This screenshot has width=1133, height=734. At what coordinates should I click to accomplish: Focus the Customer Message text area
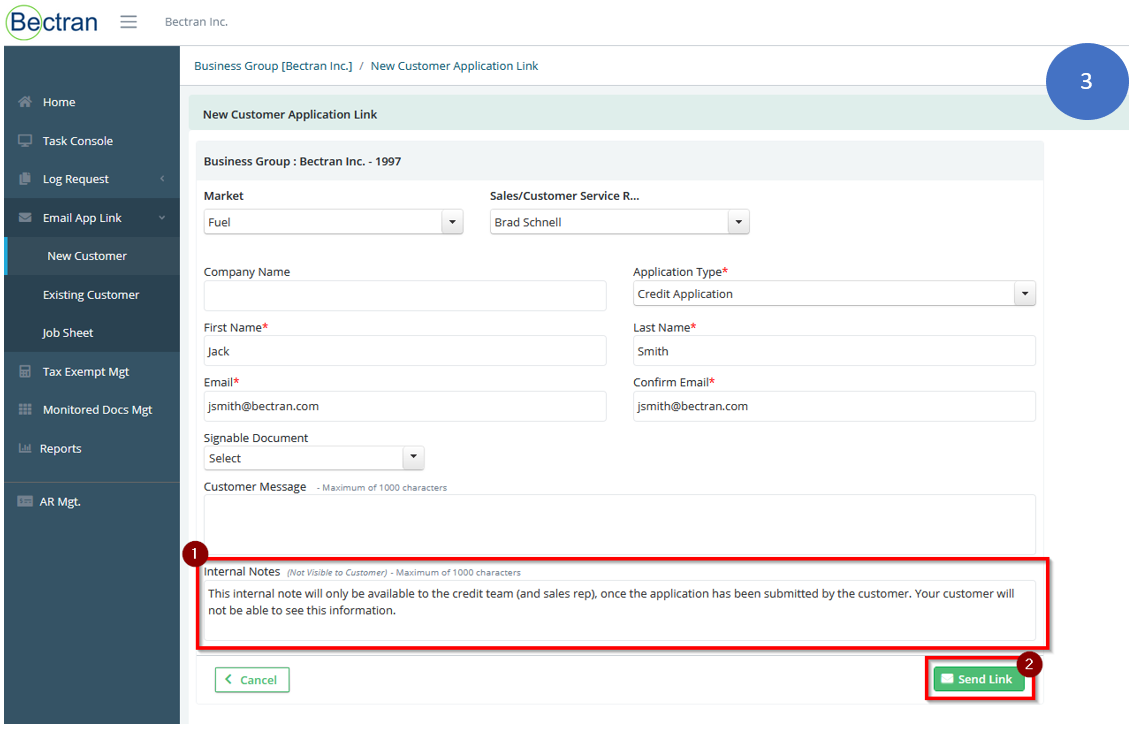(619, 524)
